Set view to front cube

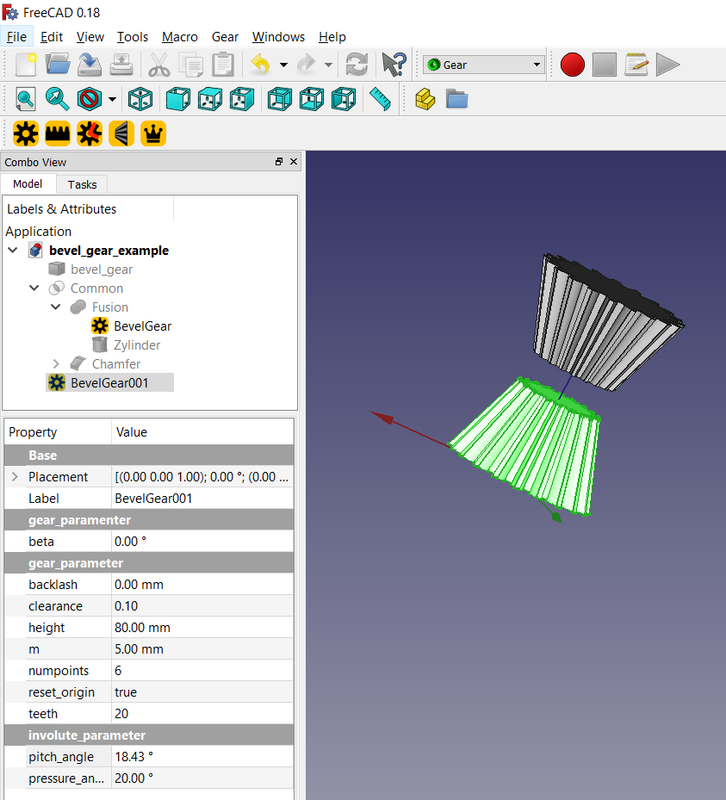tap(178, 99)
